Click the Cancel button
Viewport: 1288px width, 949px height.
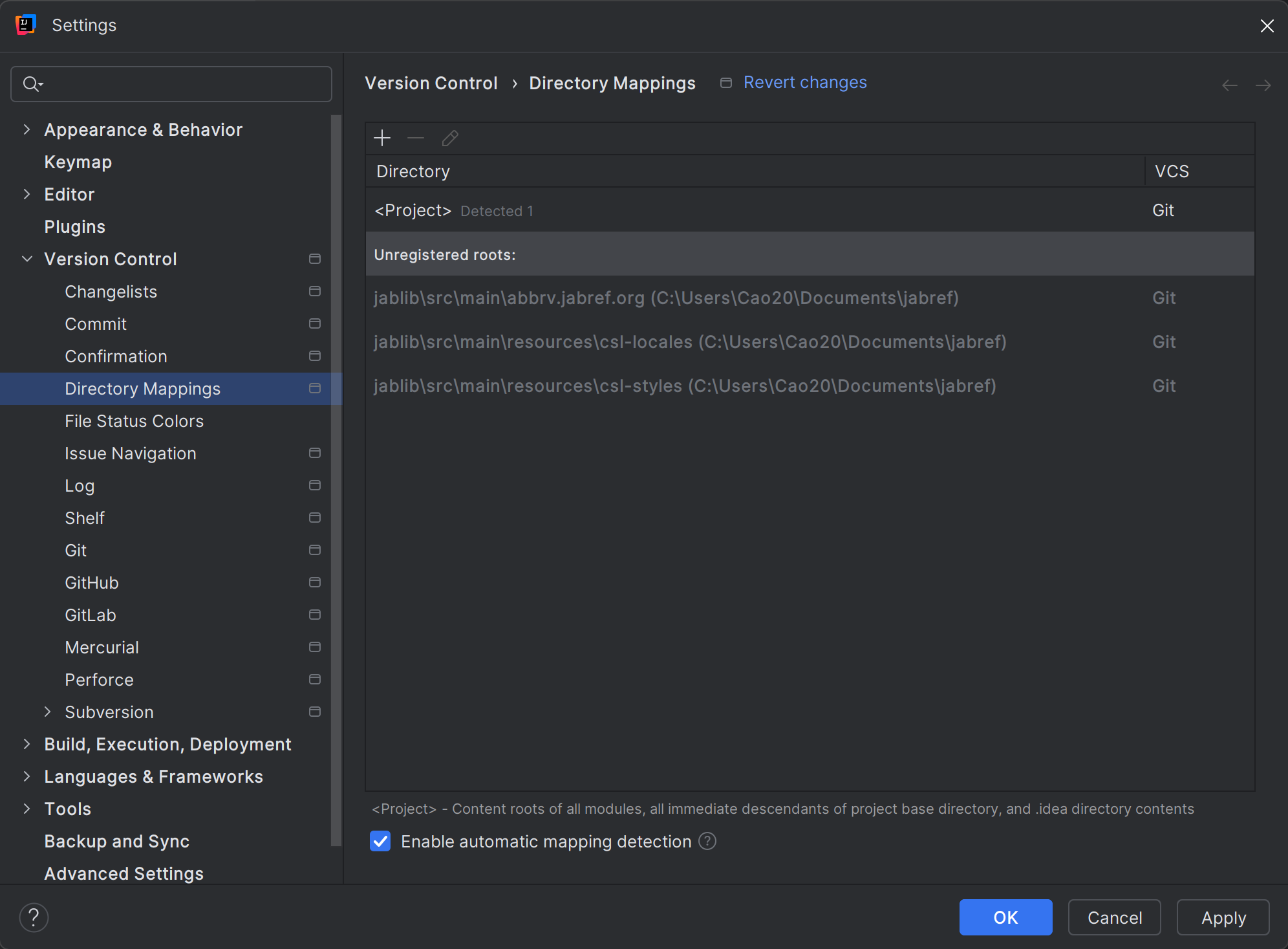click(x=1114, y=917)
